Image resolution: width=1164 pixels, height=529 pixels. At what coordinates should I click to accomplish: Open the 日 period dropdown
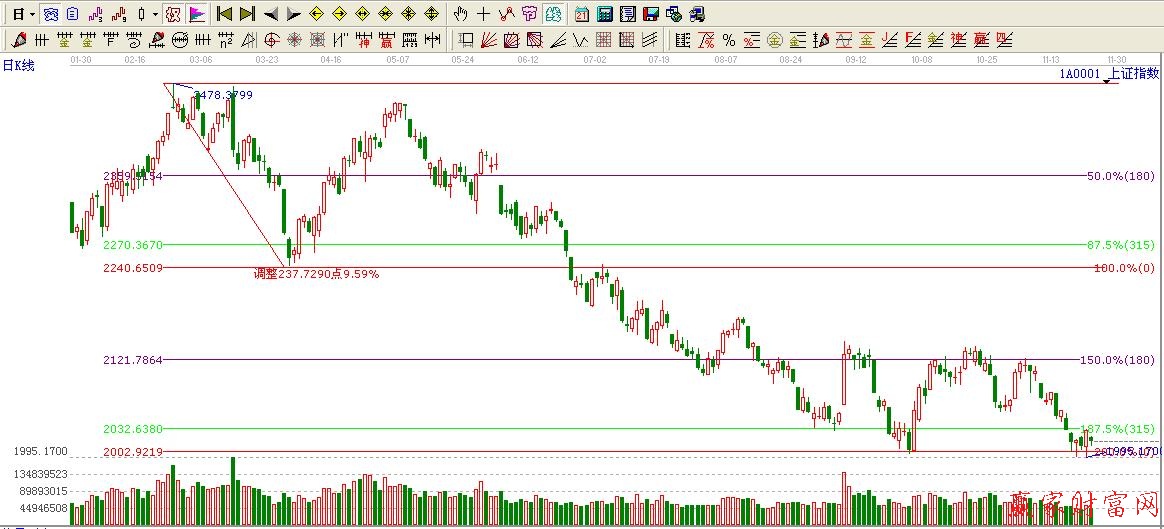tap(33, 14)
